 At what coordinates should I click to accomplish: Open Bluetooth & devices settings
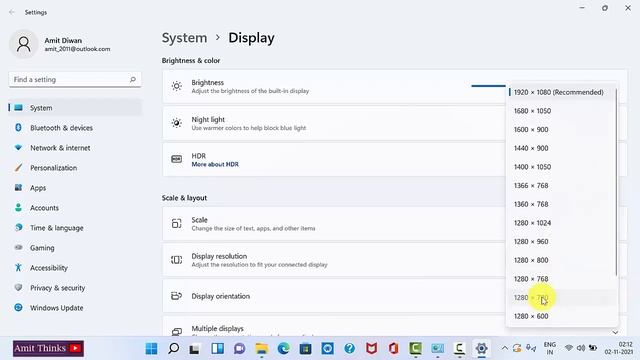75,128
